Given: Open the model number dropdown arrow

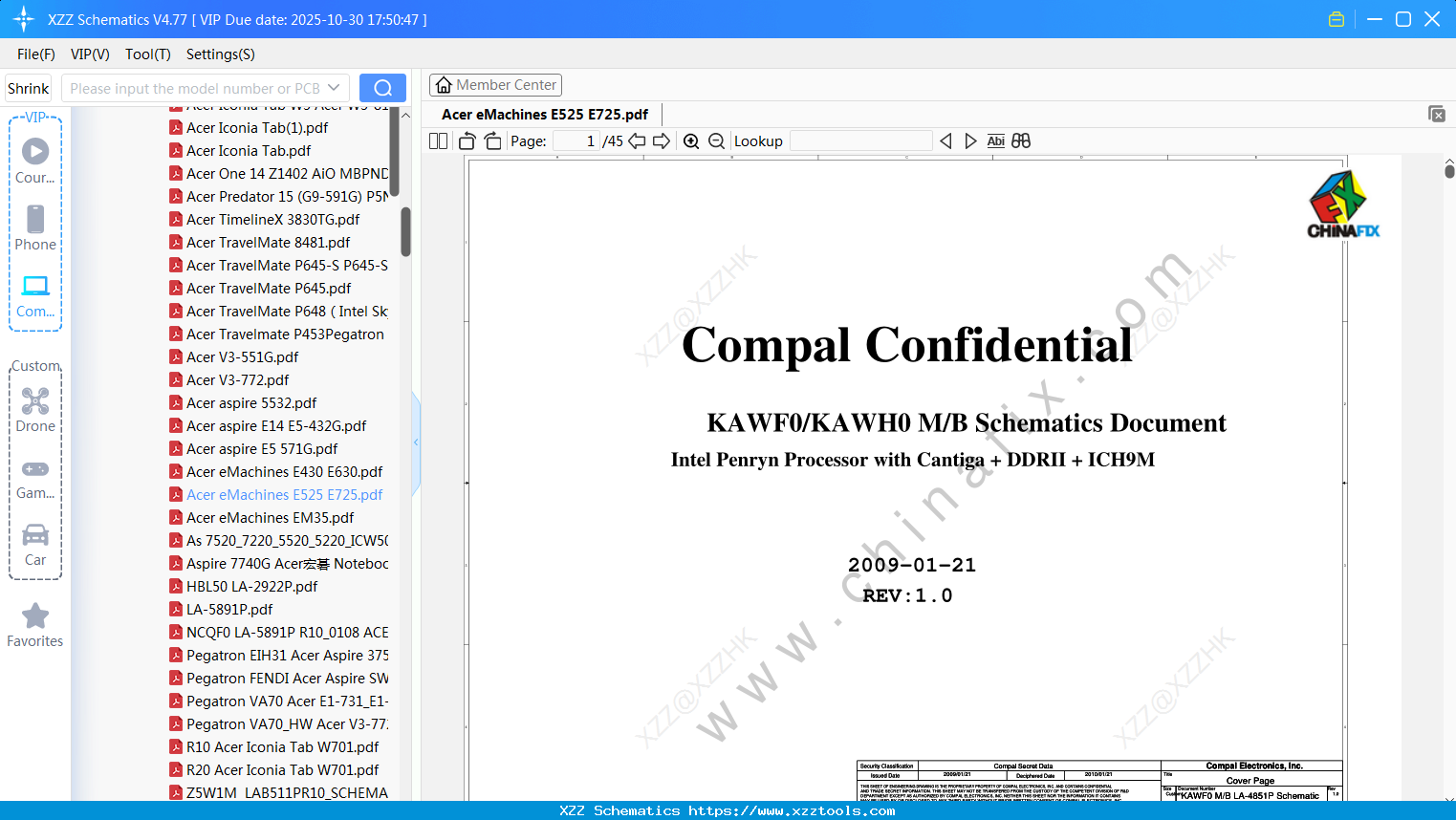Looking at the screenshot, I should pos(334,88).
